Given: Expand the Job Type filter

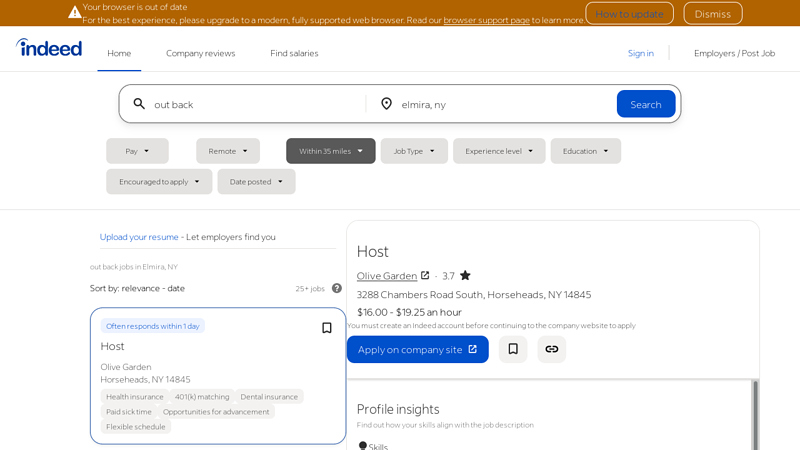Looking at the screenshot, I should pos(414,151).
